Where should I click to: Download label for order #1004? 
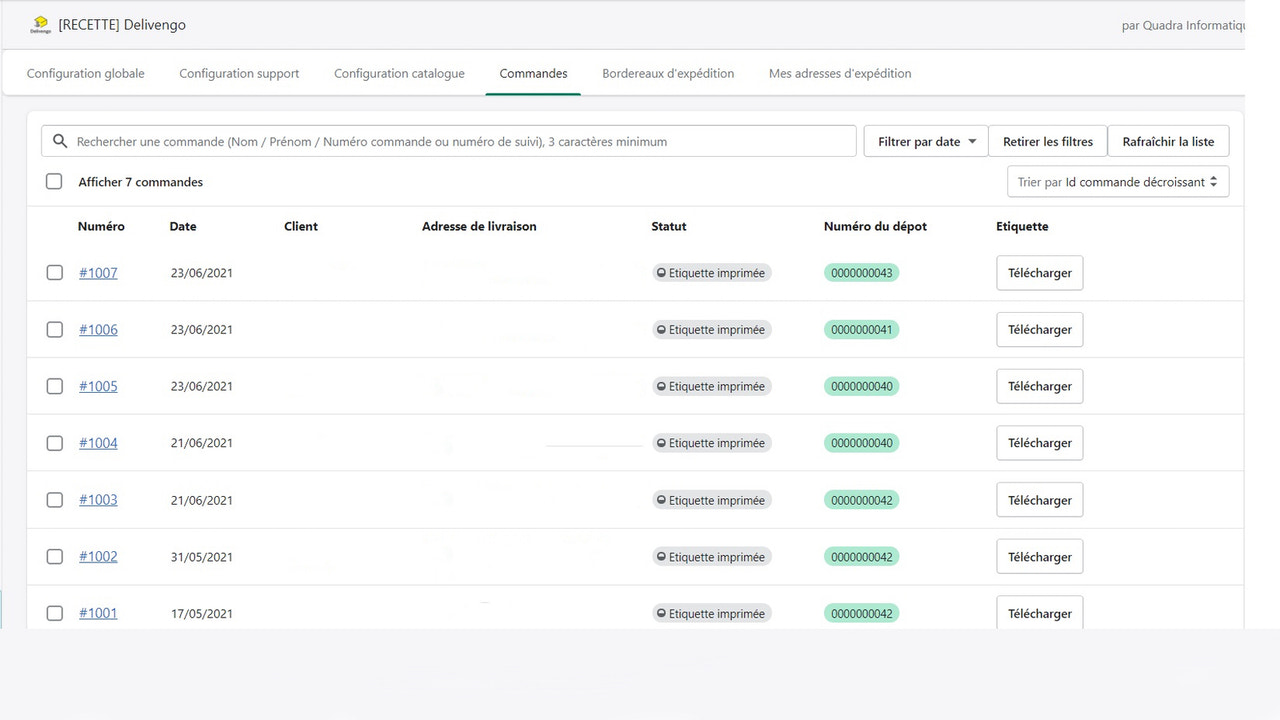coord(1040,443)
